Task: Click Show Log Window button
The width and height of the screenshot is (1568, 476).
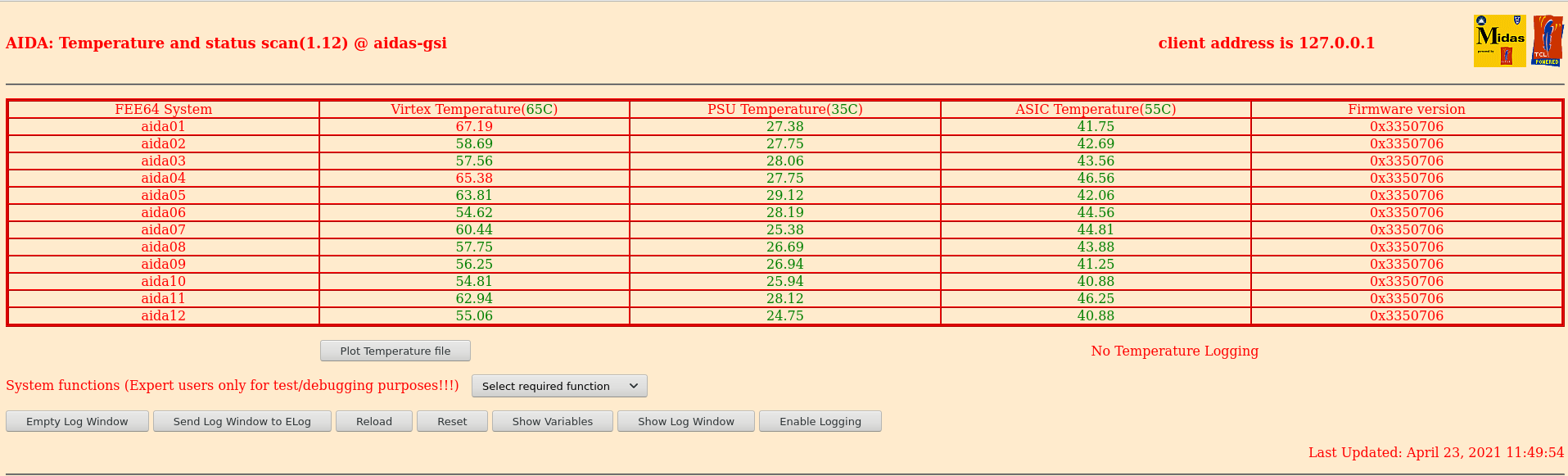Action: (x=686, y=421)
